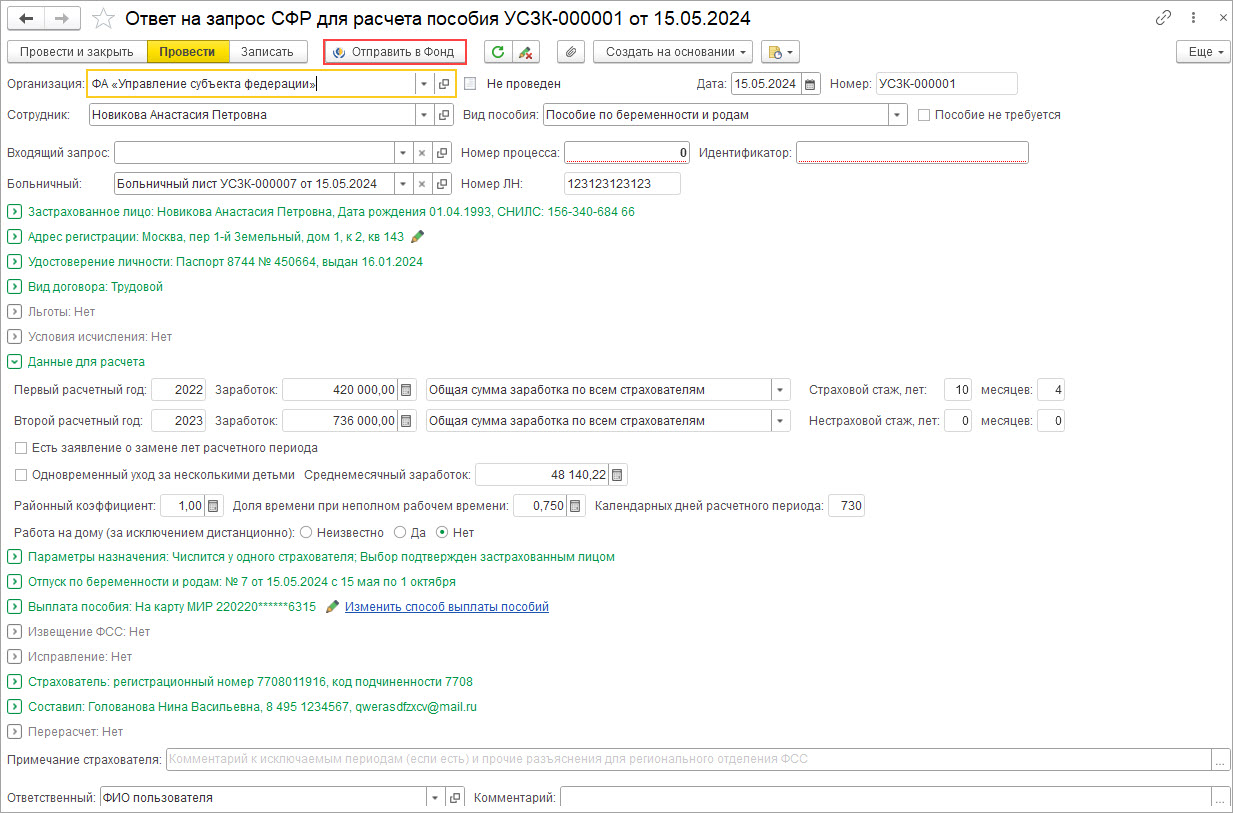Image resolution: width=1233 pixels, height=813 pixels.
Task: Open the print/report icon dropdown
Action: (x=780, y=52)
